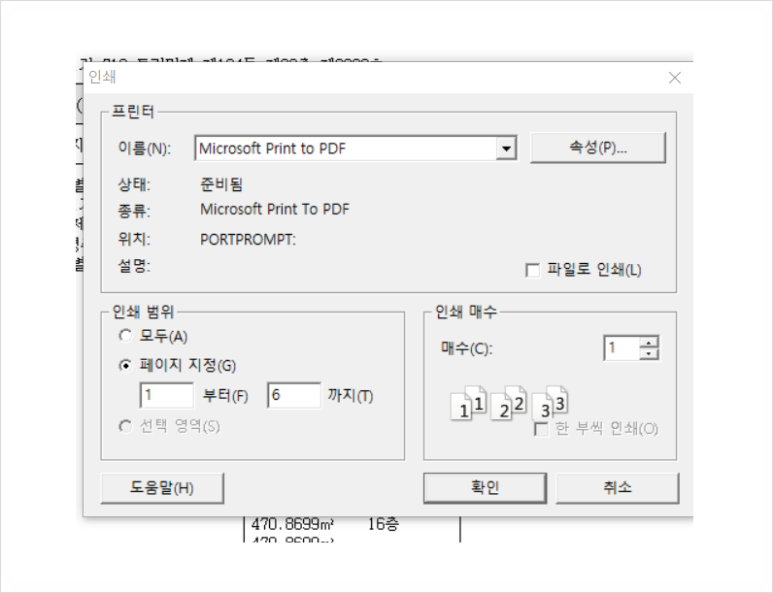The width and height of the screenshot is (773, 593).
Task: Open the printer name dropdown arrow
Action: click(506, 148)
